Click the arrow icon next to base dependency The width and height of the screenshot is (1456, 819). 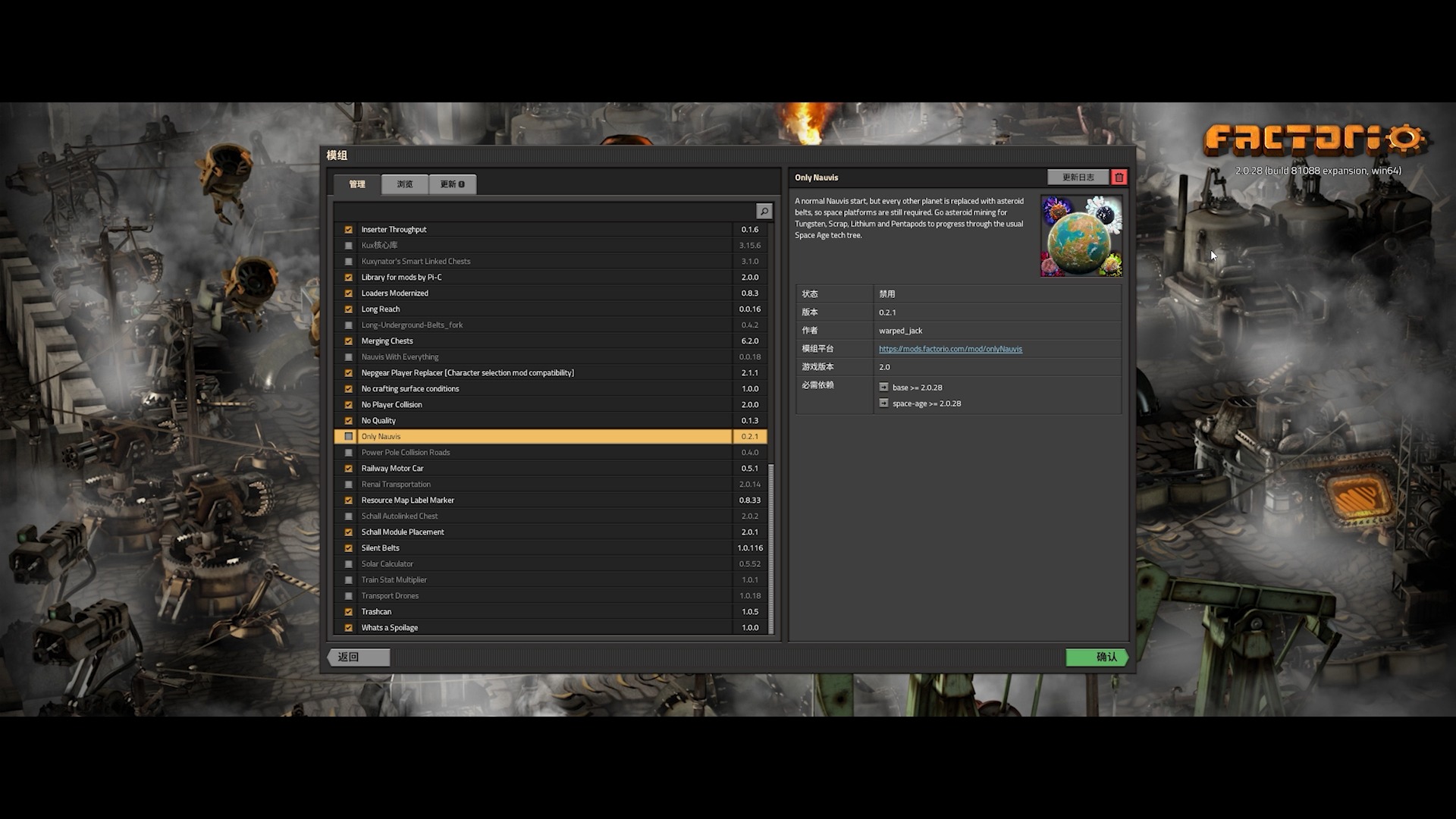(883, 388)
